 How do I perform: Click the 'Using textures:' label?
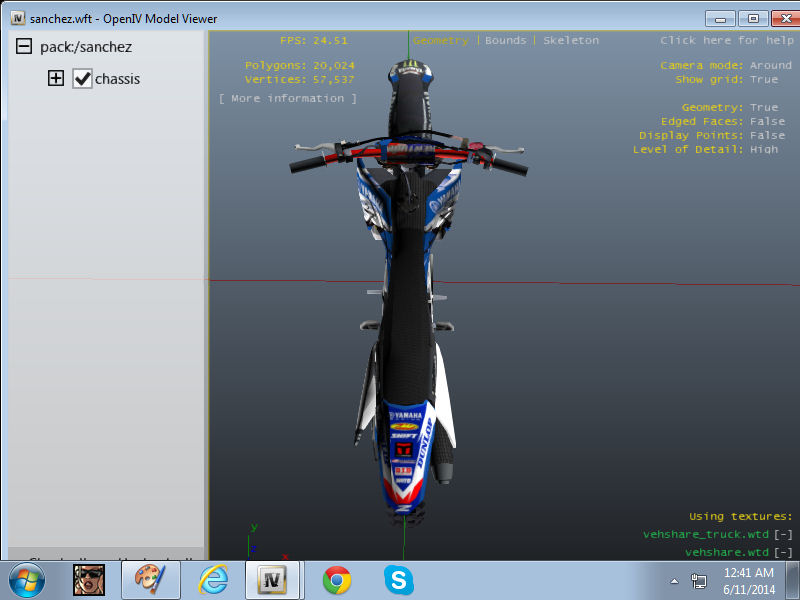(740, 516)
